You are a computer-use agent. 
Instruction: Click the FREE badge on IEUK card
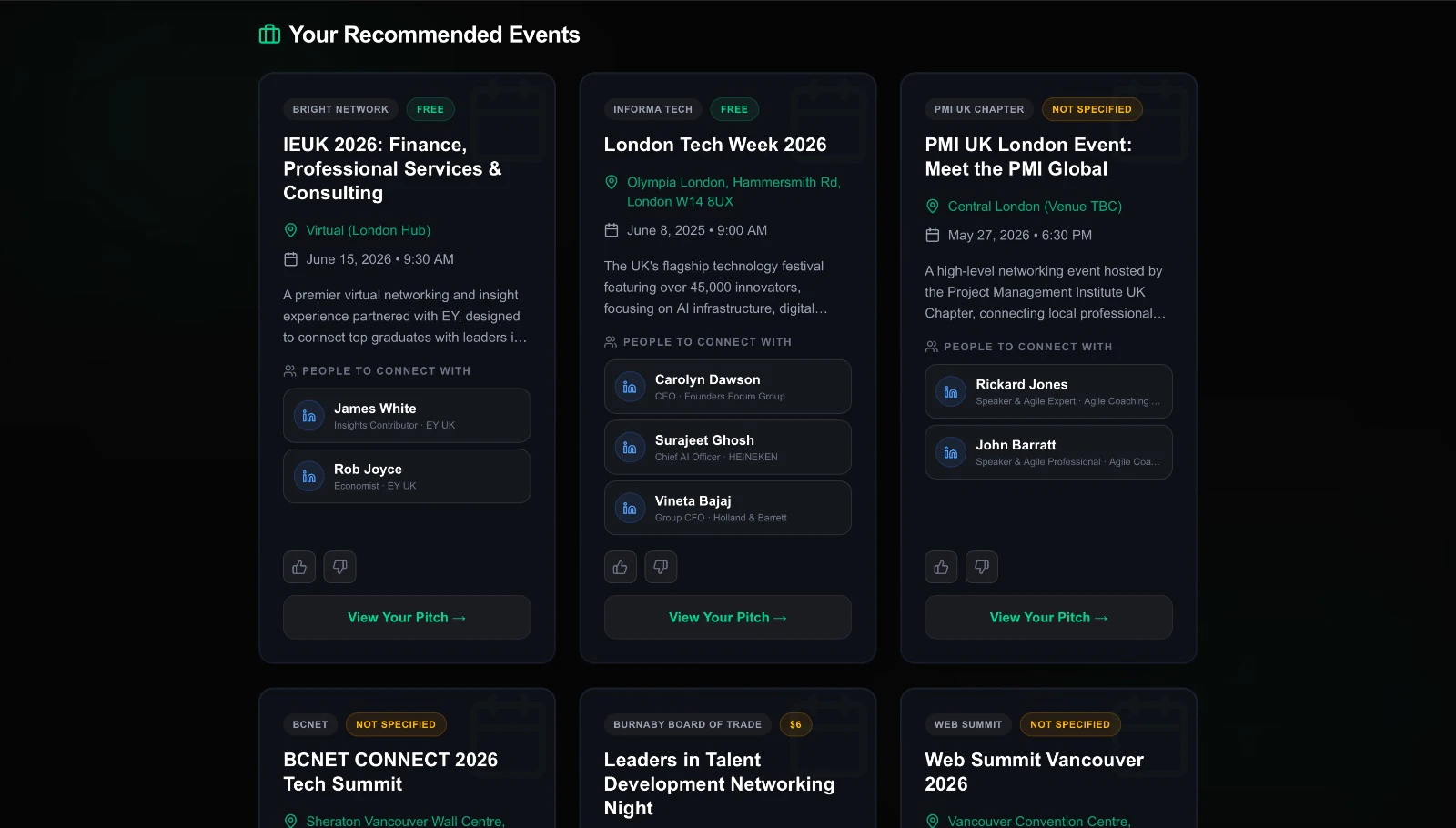point(430,109)
